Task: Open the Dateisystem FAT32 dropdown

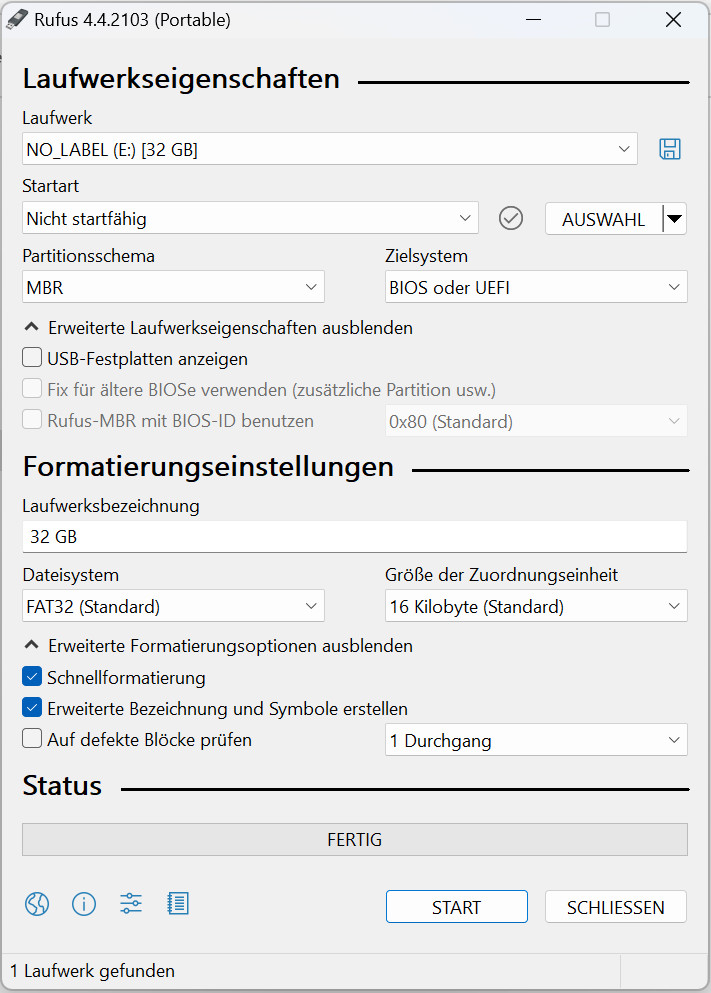Action: [x=173, y=606]
